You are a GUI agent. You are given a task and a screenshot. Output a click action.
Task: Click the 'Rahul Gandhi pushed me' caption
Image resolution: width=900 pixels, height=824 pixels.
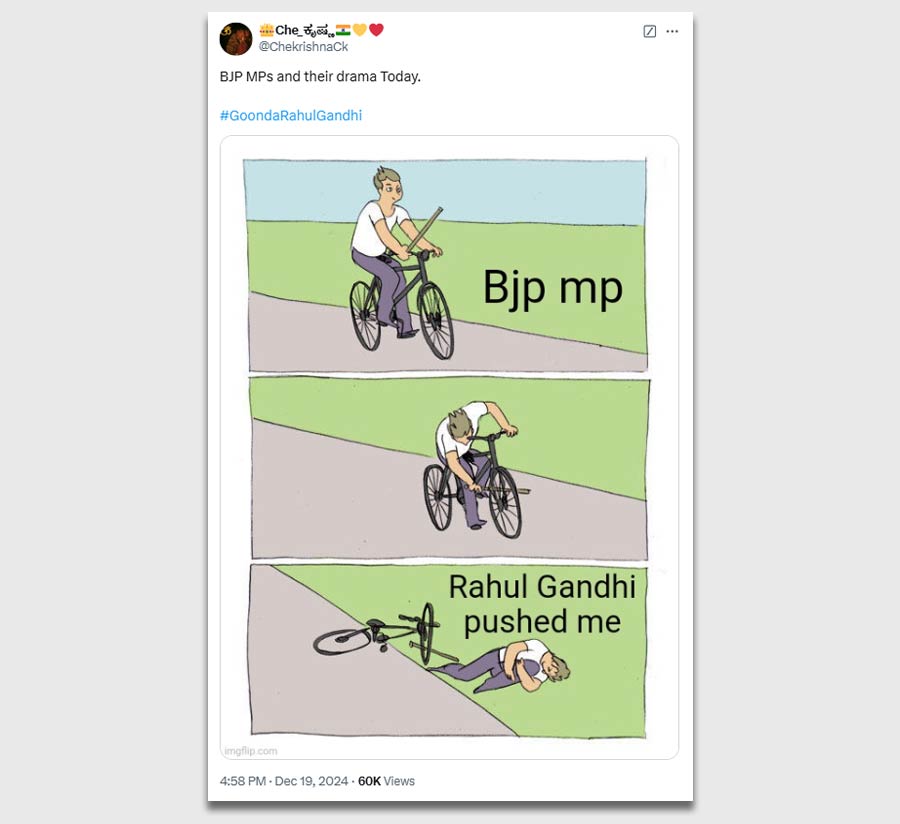tap(542, 604)
